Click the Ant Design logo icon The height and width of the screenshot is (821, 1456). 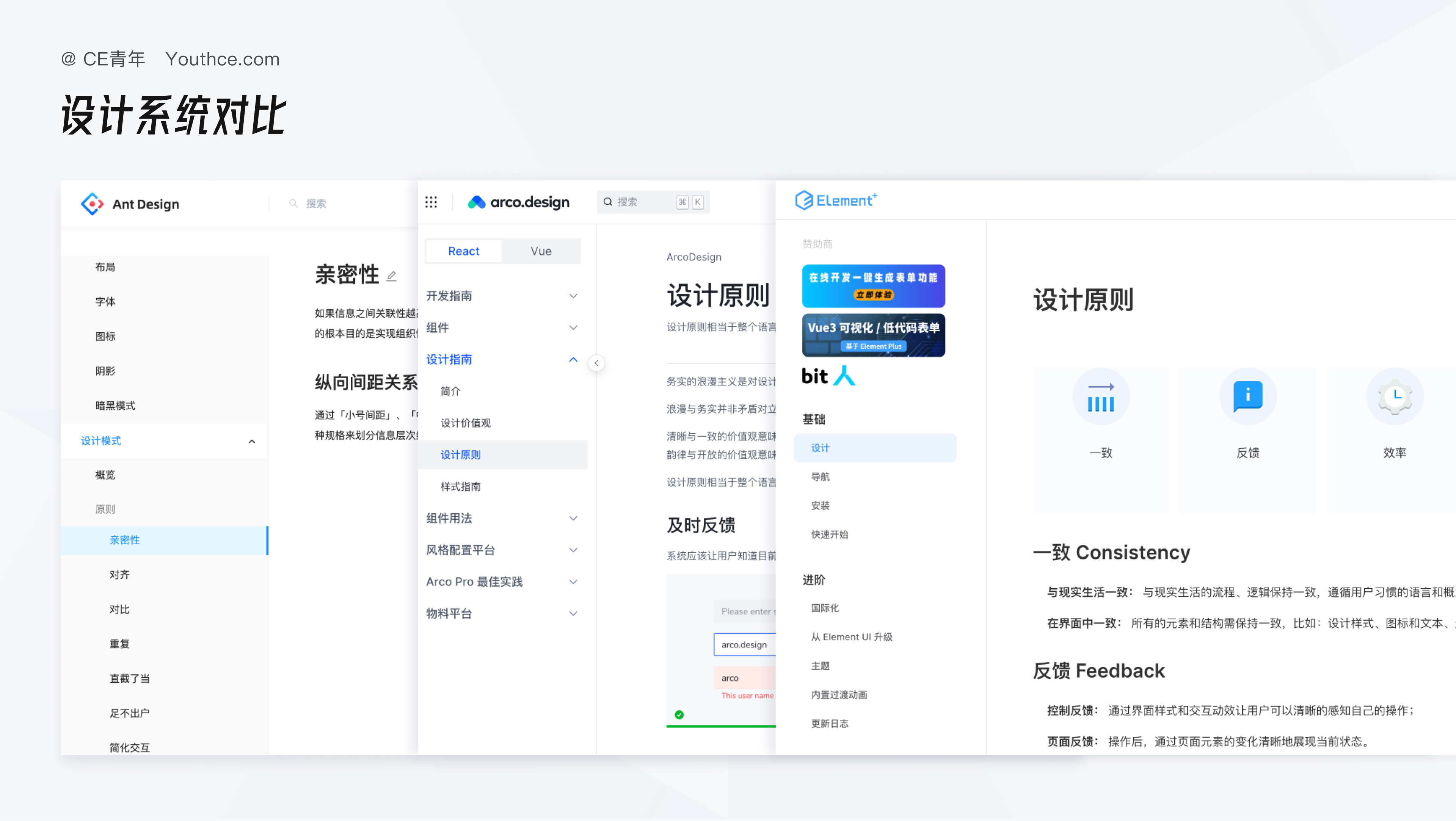[92, 204]
